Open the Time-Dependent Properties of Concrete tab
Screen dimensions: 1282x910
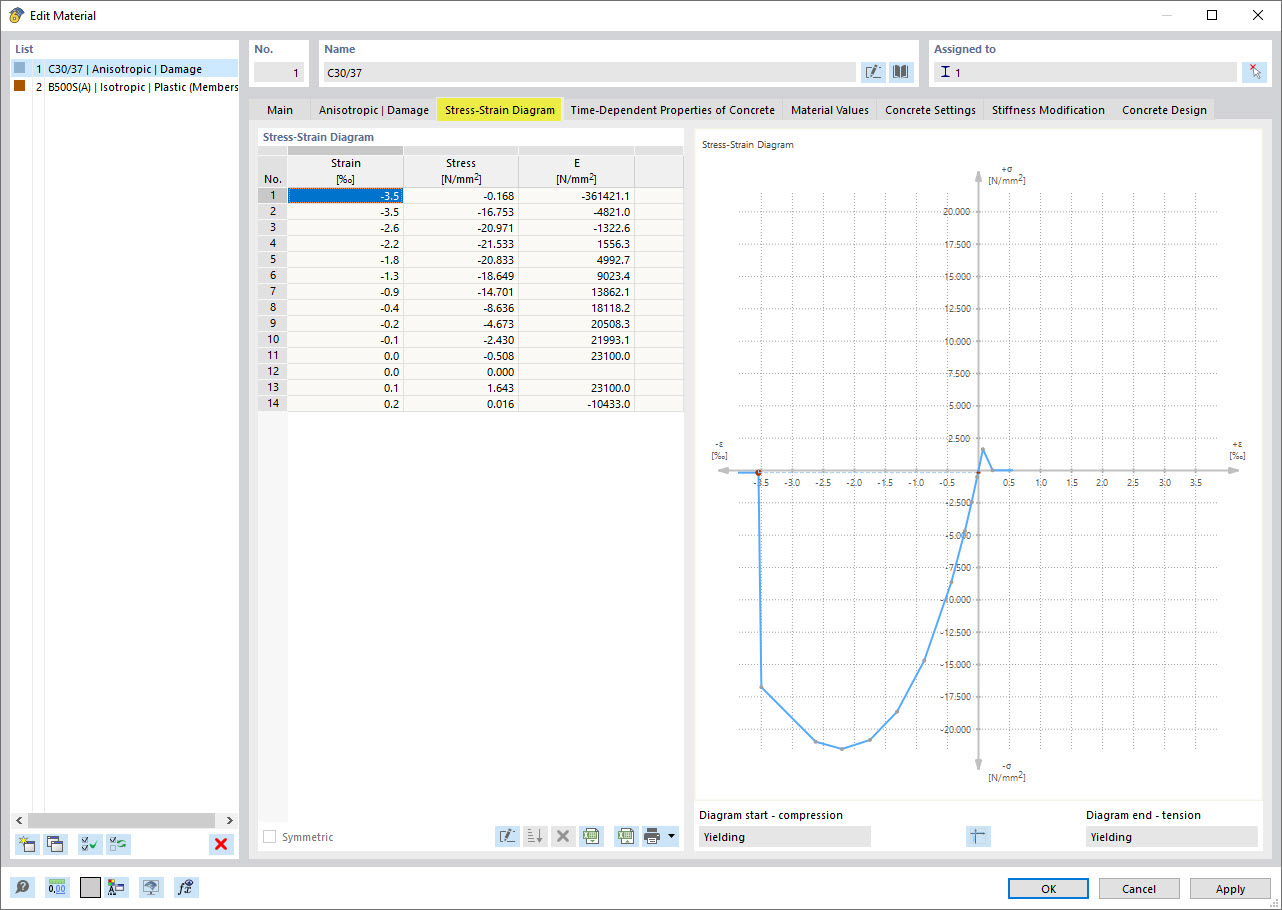coord(672,110)
